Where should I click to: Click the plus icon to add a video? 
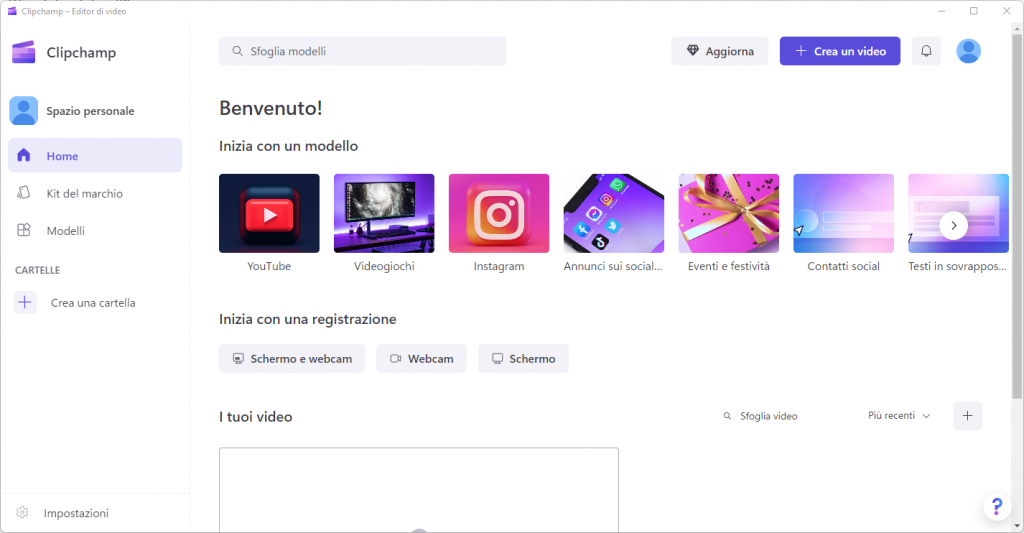(967, 415)
